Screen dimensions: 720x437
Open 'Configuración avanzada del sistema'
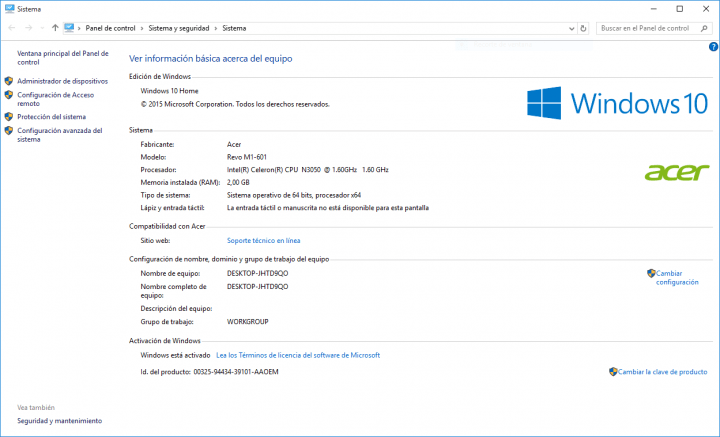(x=60, y=135)
